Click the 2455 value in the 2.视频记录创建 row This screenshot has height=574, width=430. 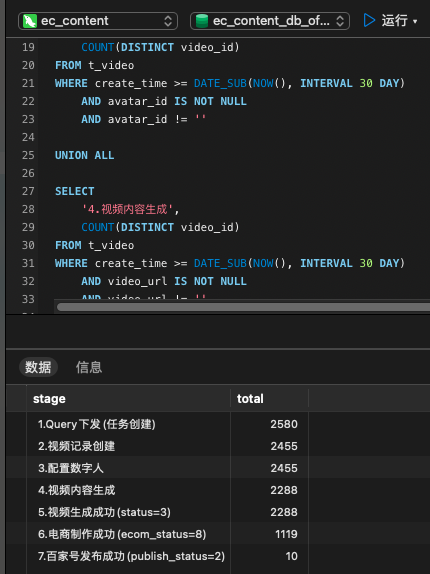point(284,446)
